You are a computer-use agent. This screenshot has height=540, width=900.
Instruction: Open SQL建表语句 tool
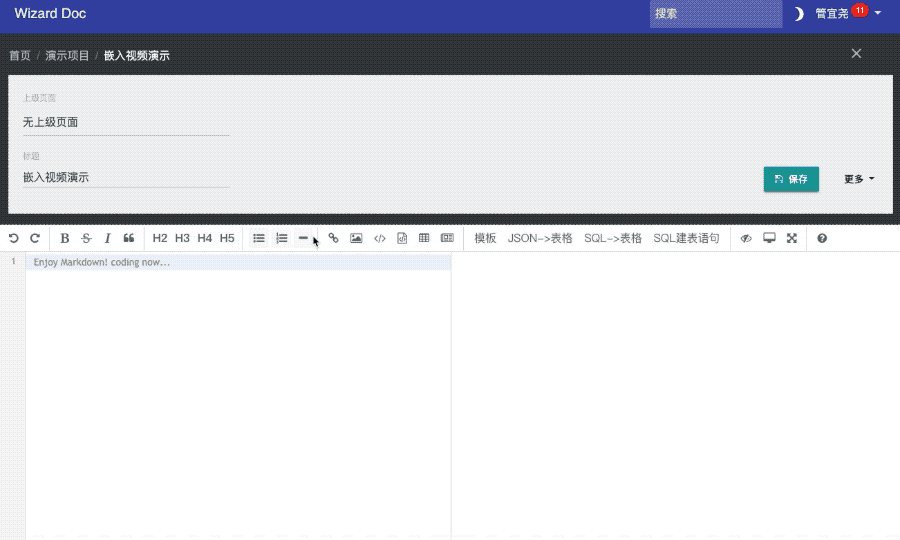(x=686, y=238)
